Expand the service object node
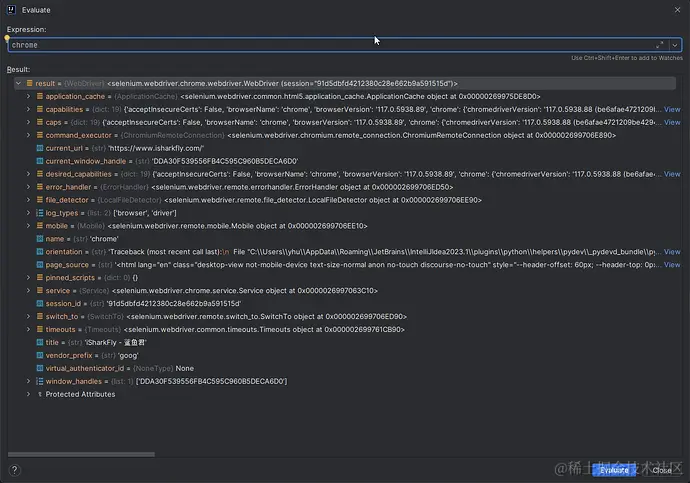The width and height of the screenshot is (690, 483). coord(28,291)
